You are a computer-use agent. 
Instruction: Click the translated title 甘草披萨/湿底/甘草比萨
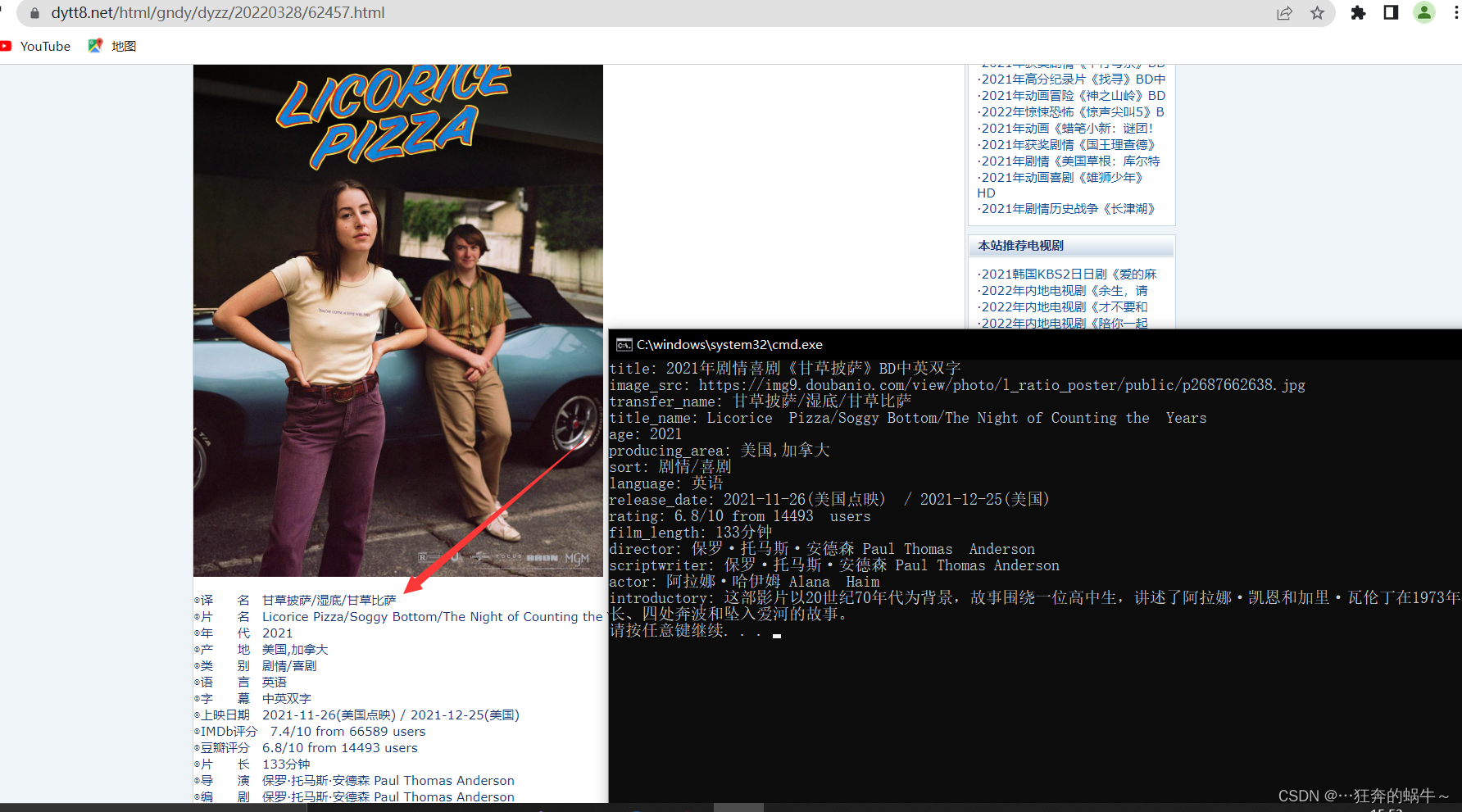(329, 601)
